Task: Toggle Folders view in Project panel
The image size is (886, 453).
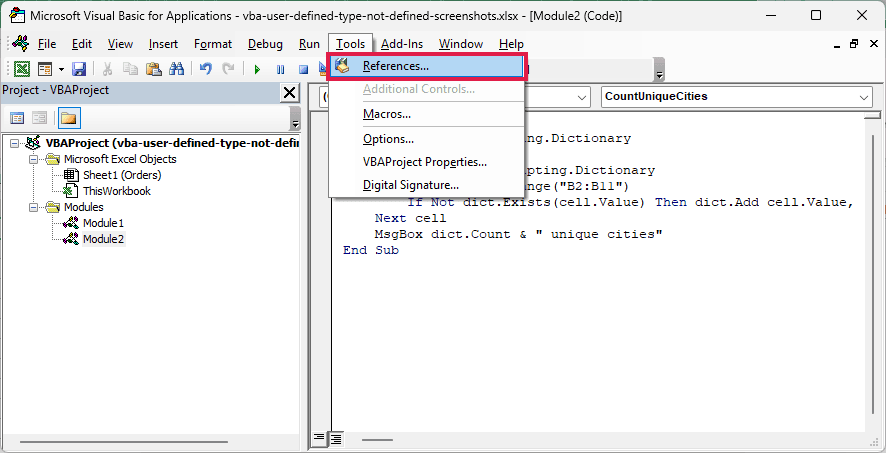Action: (x=68, y=118)
